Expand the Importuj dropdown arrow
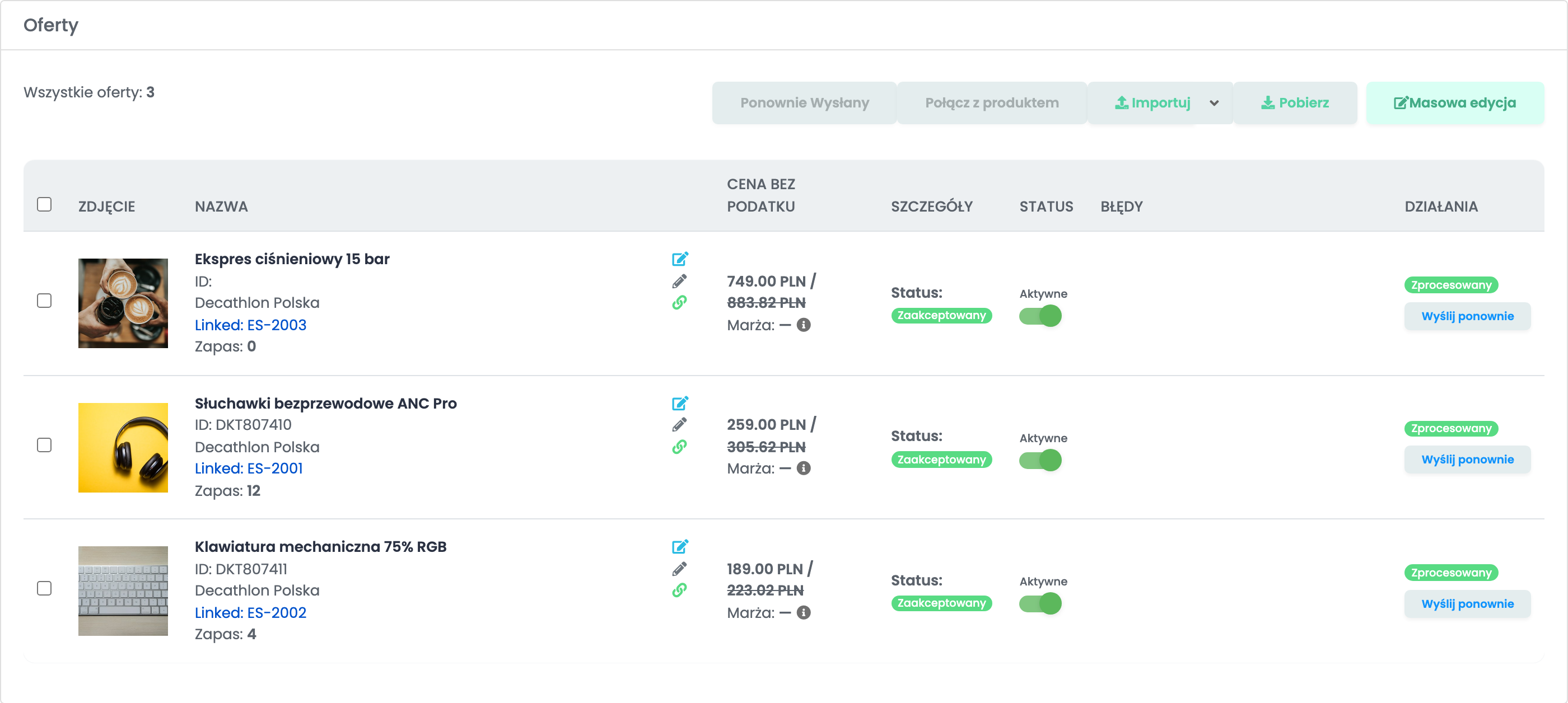Screen dimensions: 1568x703 coord(1214,104)
